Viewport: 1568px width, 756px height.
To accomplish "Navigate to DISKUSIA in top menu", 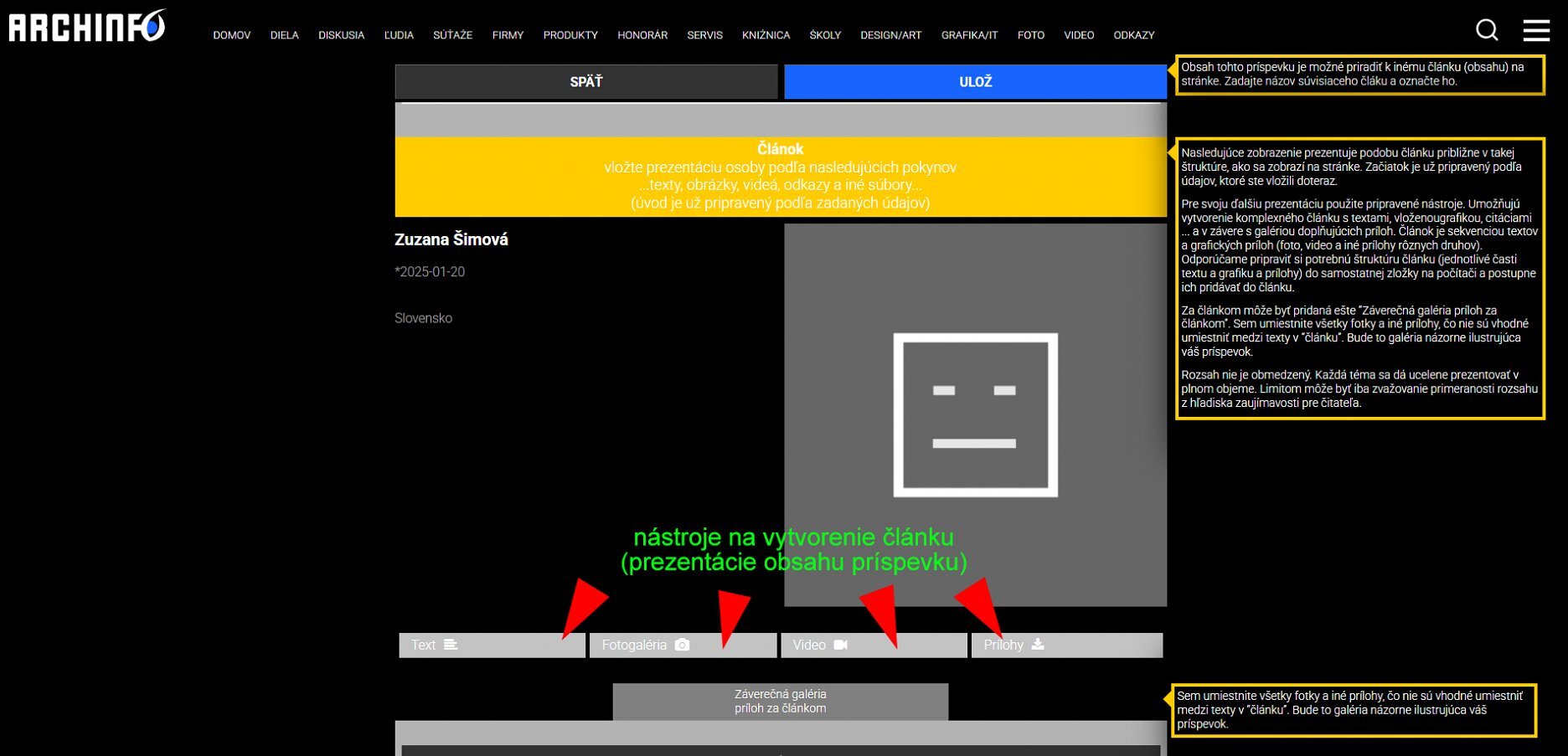I will pyautogui.click(x=341, y=35).
